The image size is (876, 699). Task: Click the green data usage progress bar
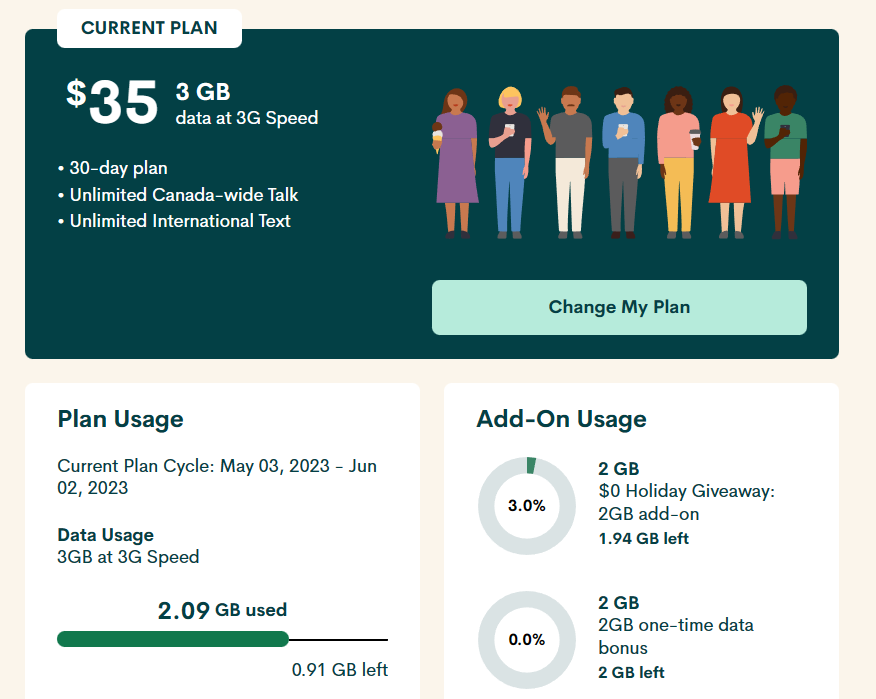point(173,639)
